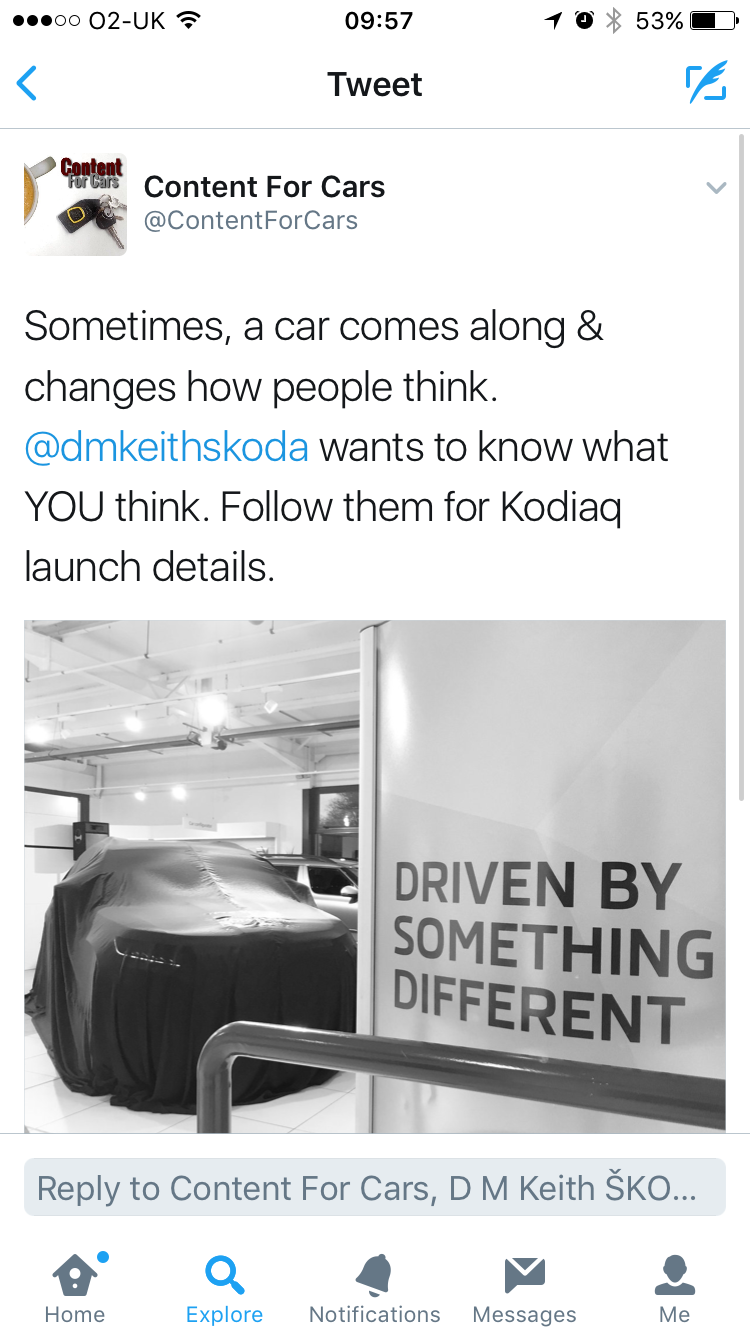Tap the @dmkeithskoda mention link
The height and width of the screenshot is (1334, 750).
pyautogui.click(x=166, y=447)
